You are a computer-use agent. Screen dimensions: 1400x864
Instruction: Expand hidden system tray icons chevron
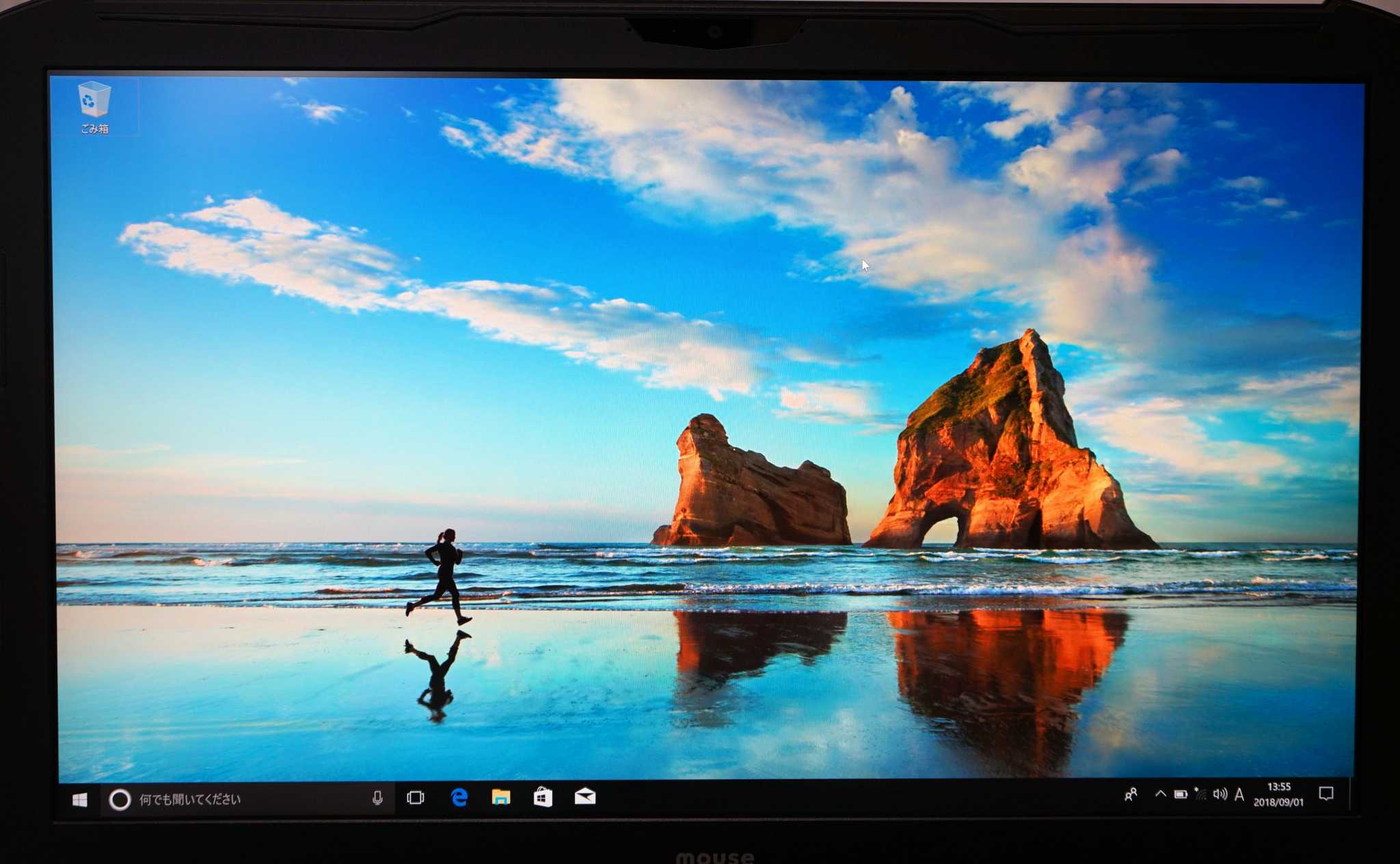pos(1160,794)
